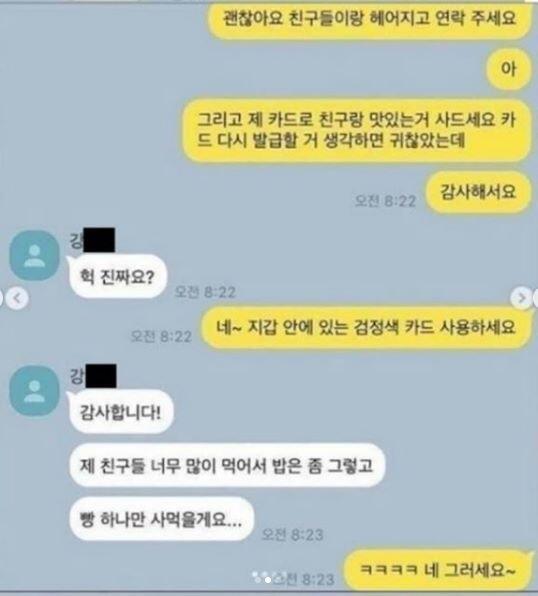
Task: Click the '제 친구들 너무 많이 먹어서' message
Action: (x=227, y=465)
